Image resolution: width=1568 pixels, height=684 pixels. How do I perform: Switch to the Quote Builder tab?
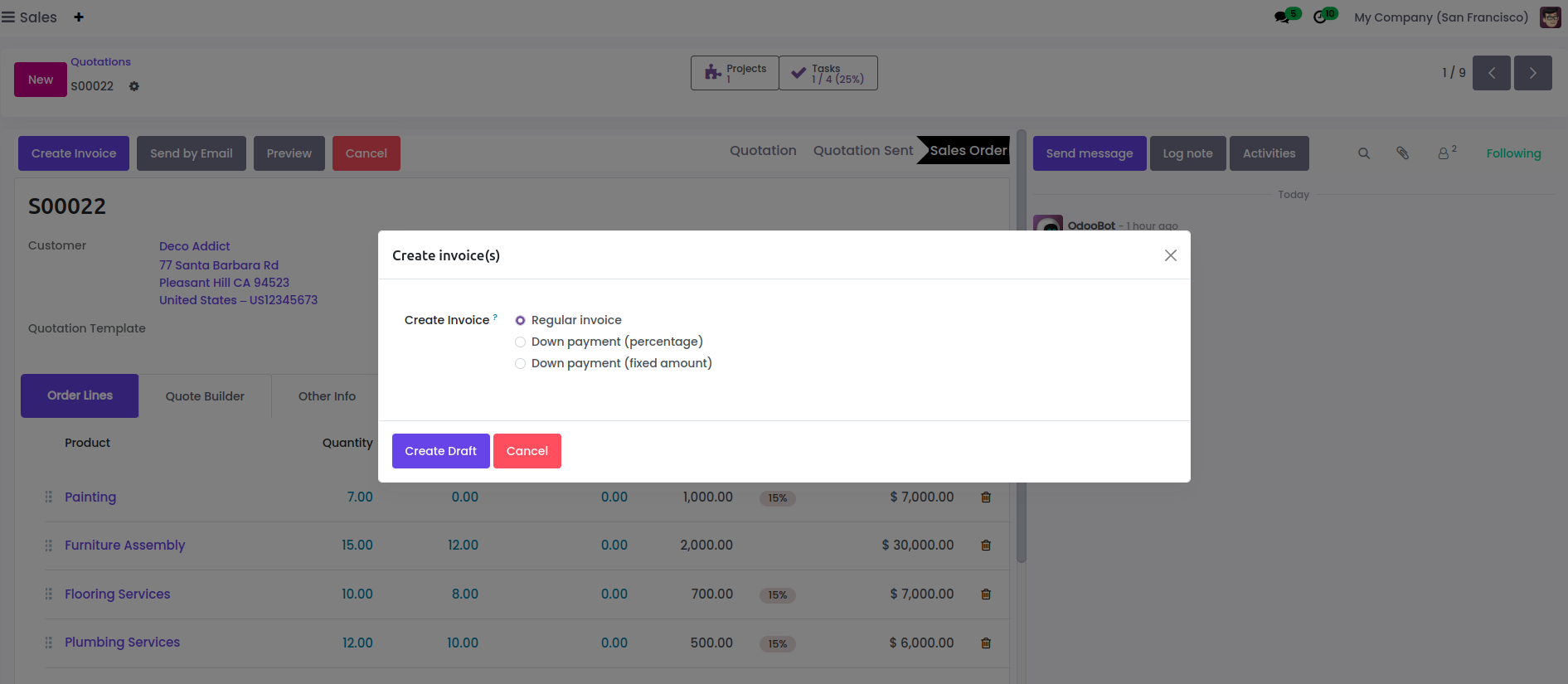click(x=205, y=396)
